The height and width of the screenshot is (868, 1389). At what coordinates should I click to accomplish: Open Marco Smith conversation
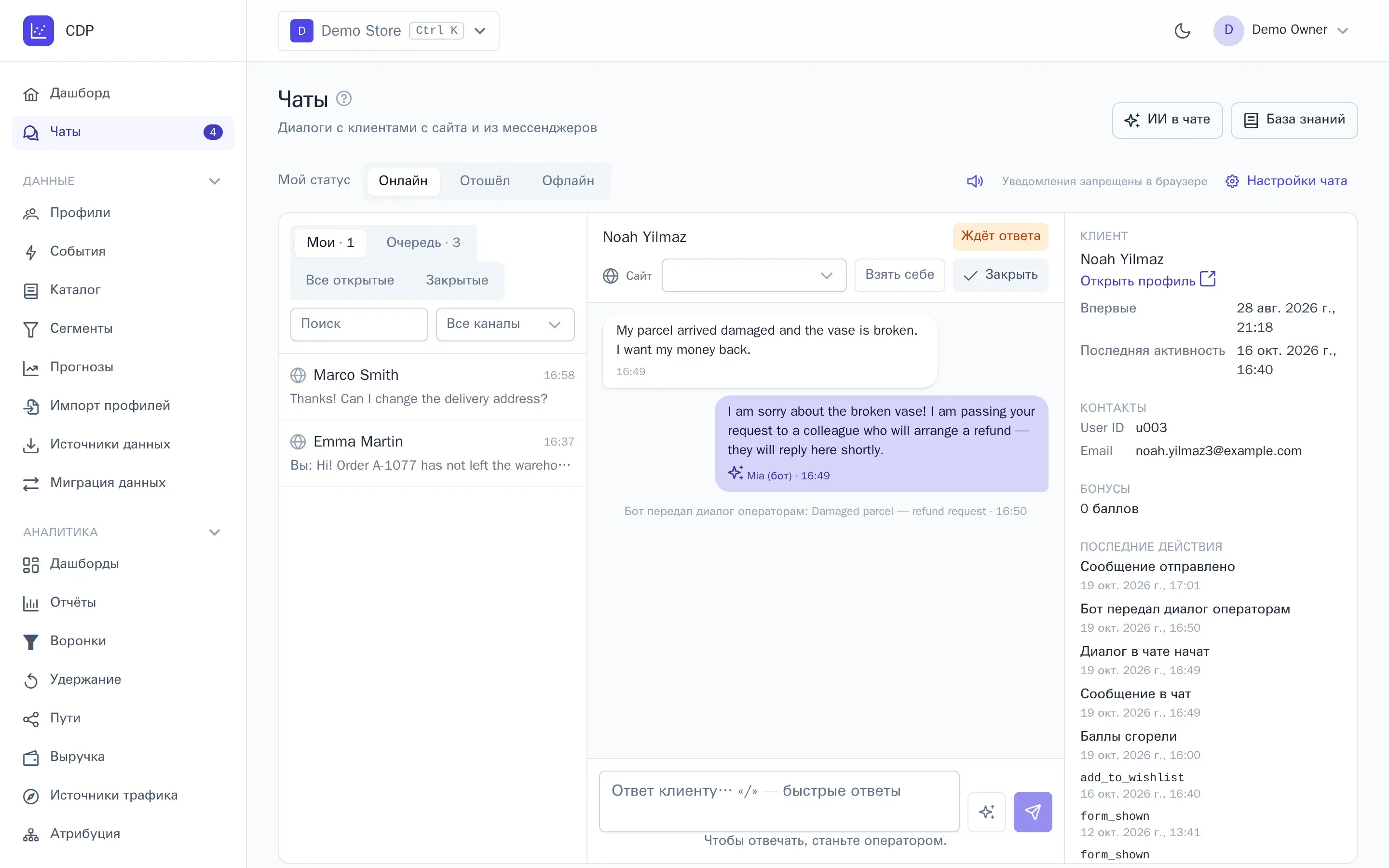click(432, 387)
